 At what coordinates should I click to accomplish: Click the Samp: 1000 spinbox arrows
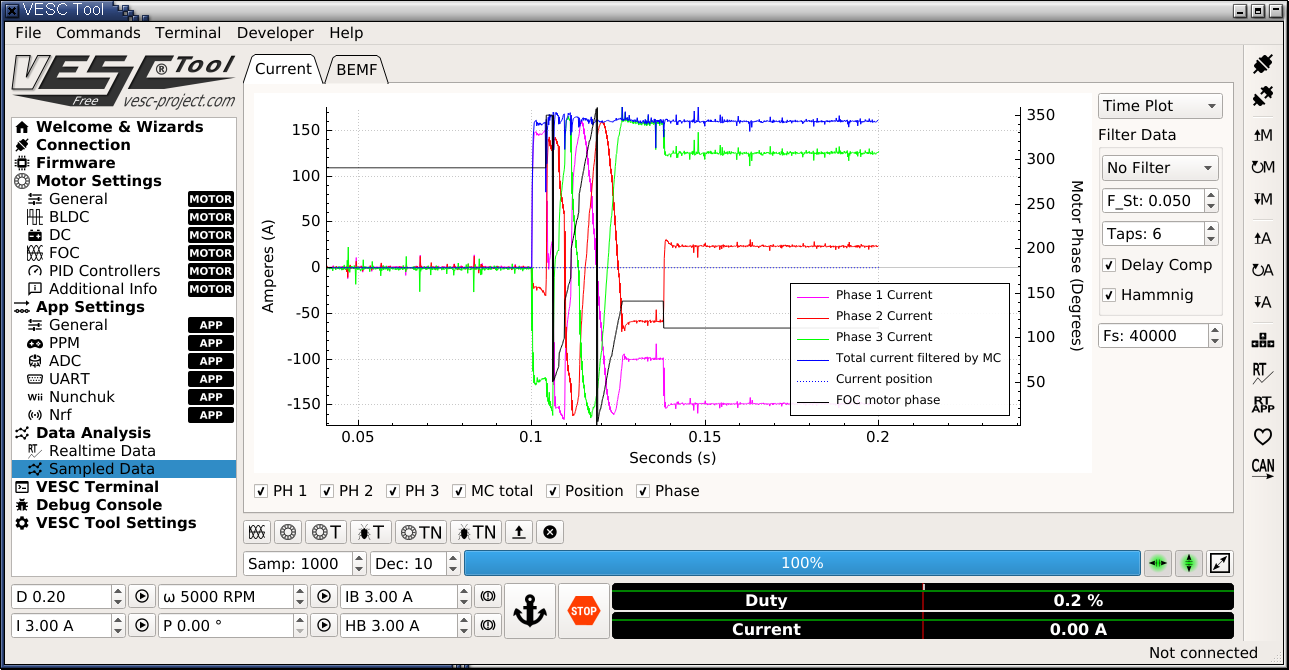click(360, 564)
